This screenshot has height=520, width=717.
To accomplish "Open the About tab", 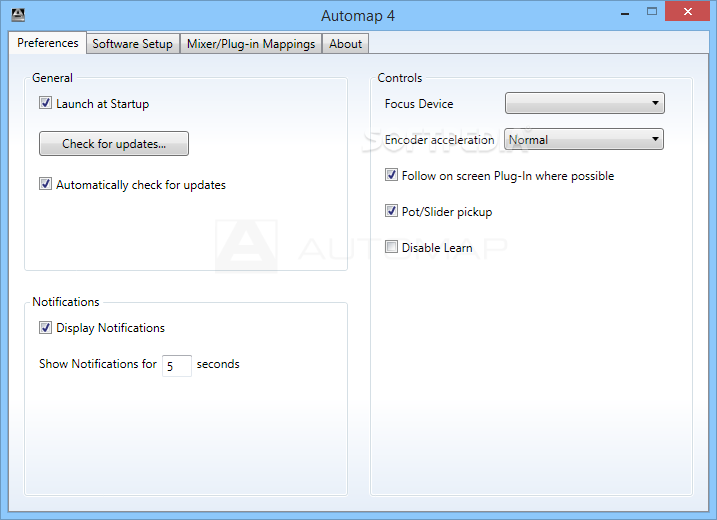I will (345, 44).
